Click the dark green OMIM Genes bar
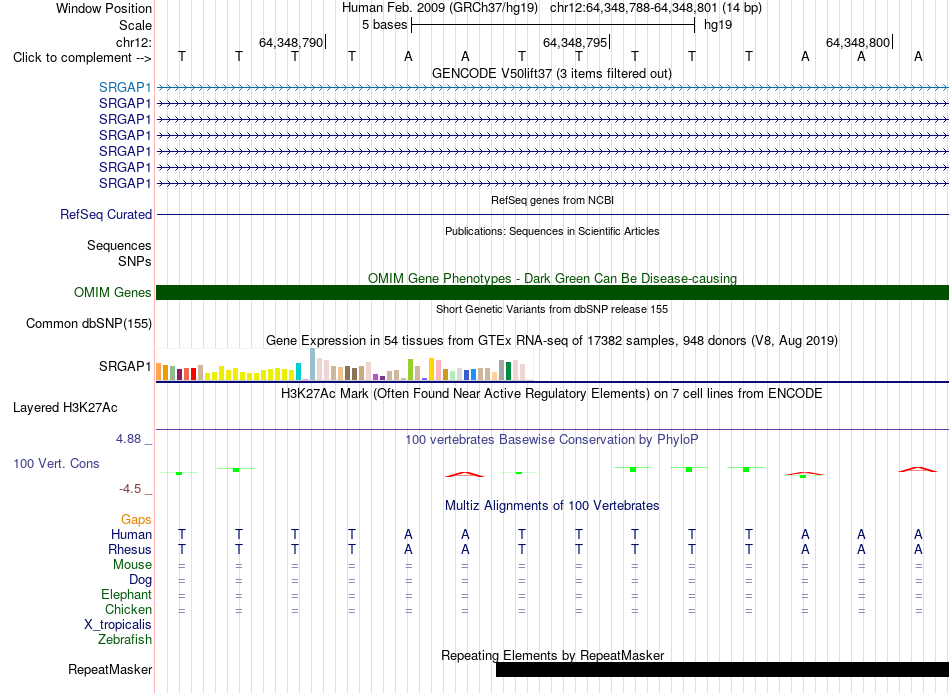 pyautogui.click(x=552, y=293)
